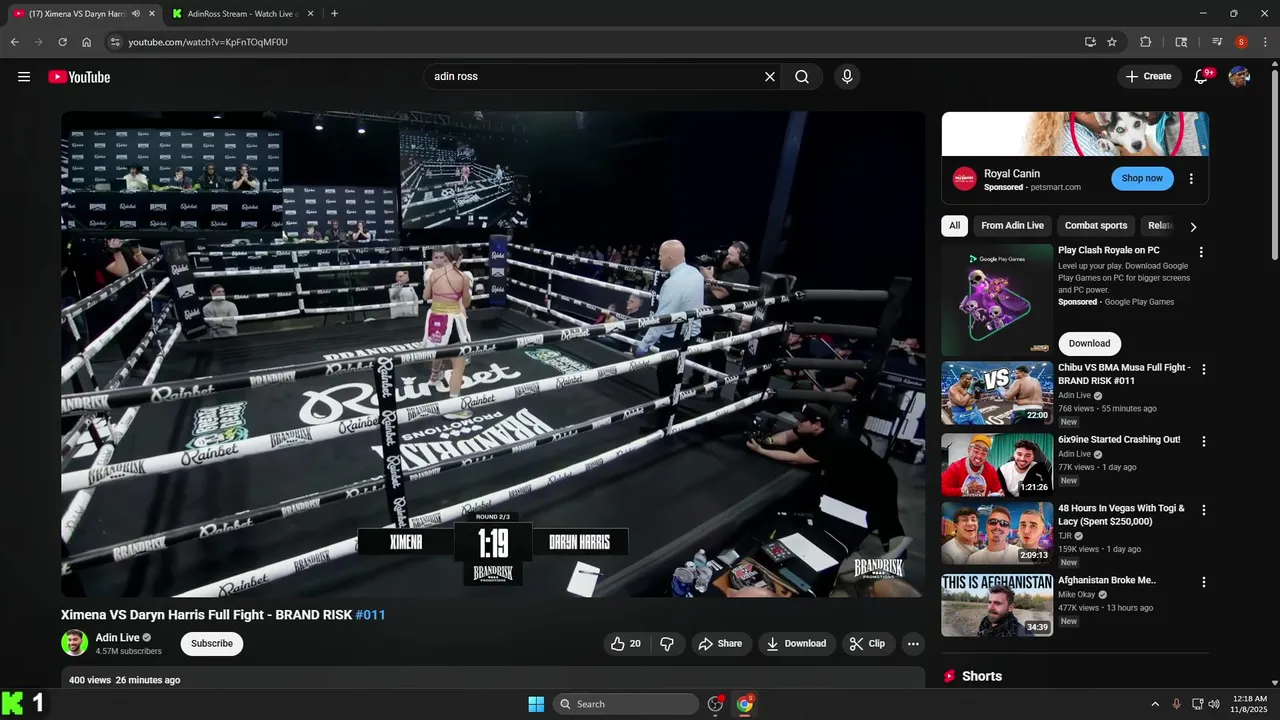
Task: Open options for Chibu VS BMA Musa
Action: (1203, 369)
